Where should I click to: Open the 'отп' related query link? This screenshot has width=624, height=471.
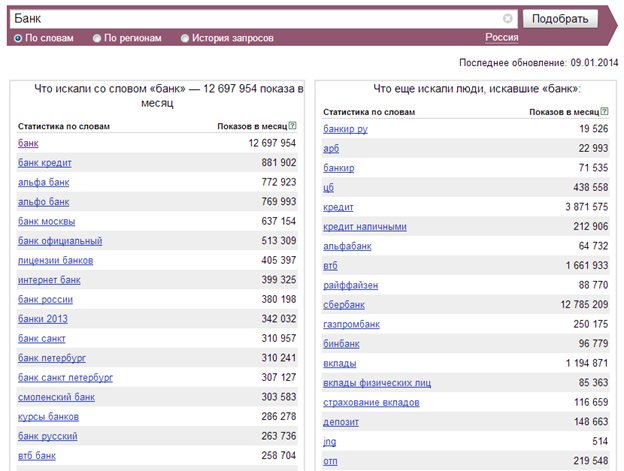(330, 461)
